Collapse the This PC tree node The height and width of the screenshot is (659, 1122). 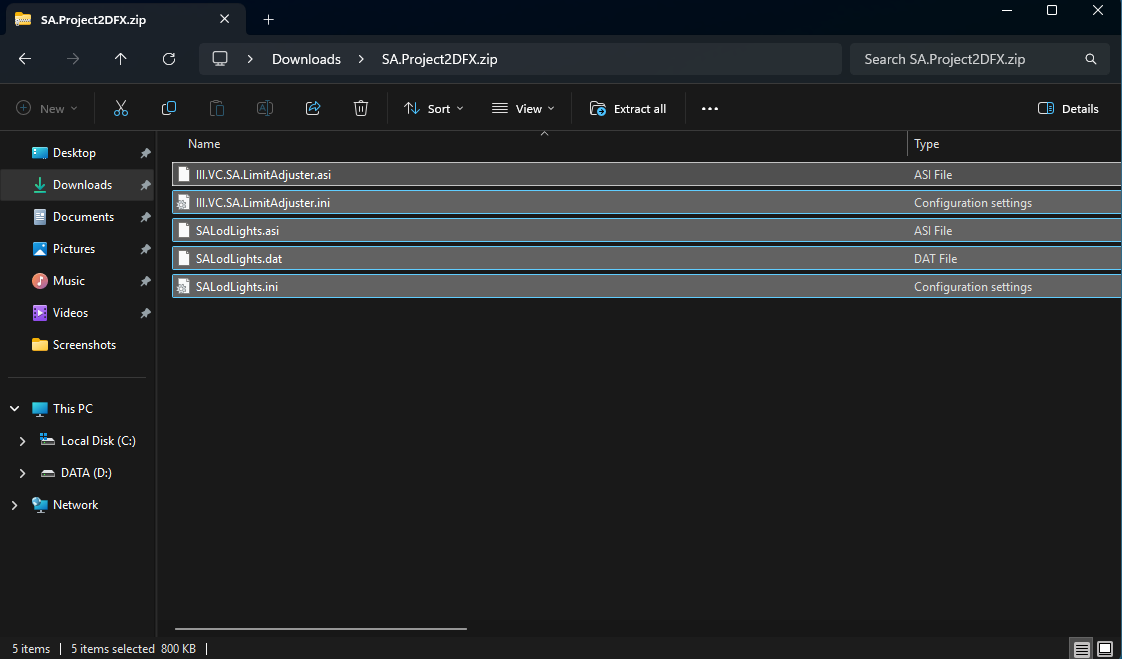click(14, 409)
